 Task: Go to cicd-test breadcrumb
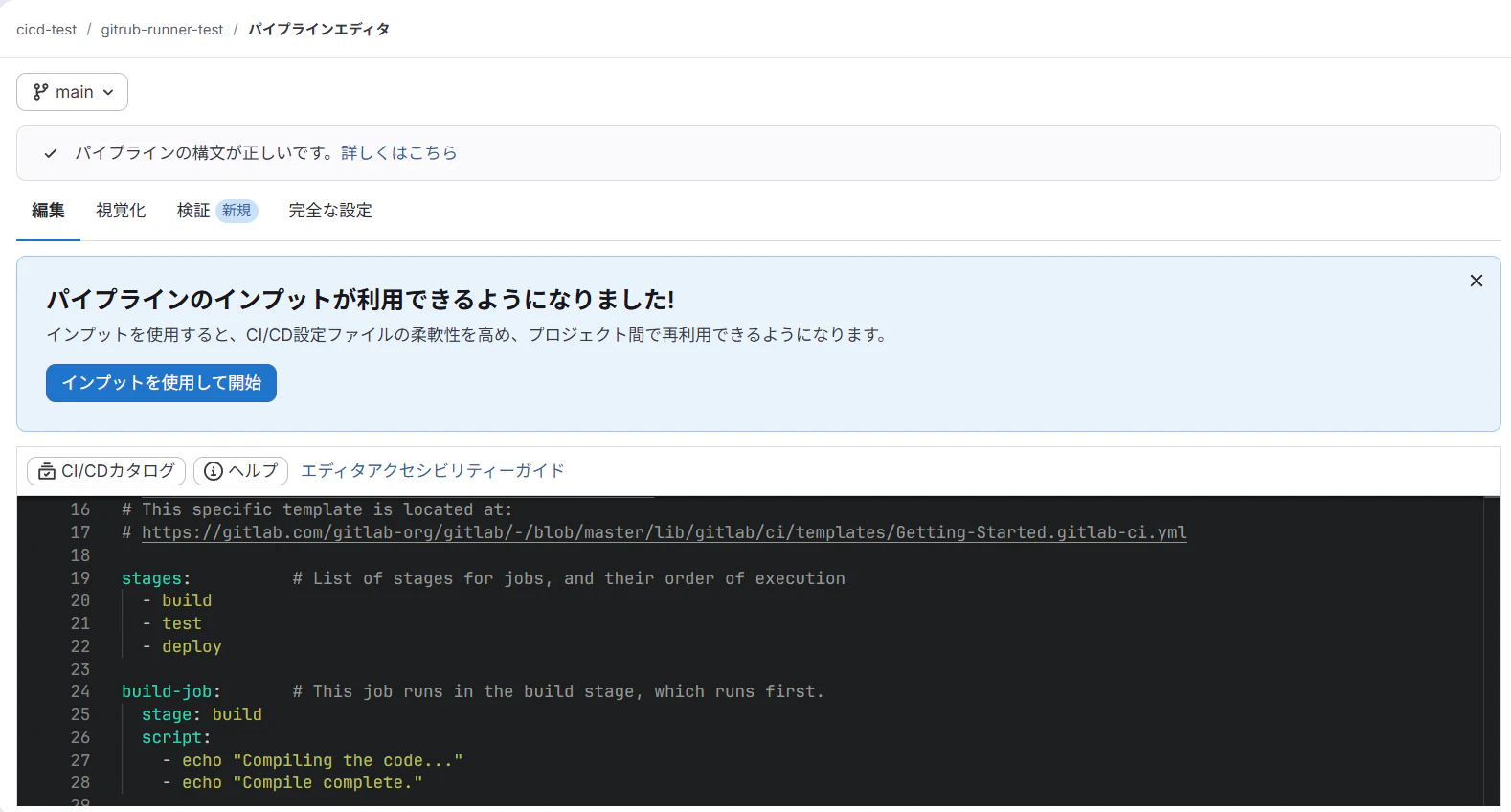click(46, 30)
